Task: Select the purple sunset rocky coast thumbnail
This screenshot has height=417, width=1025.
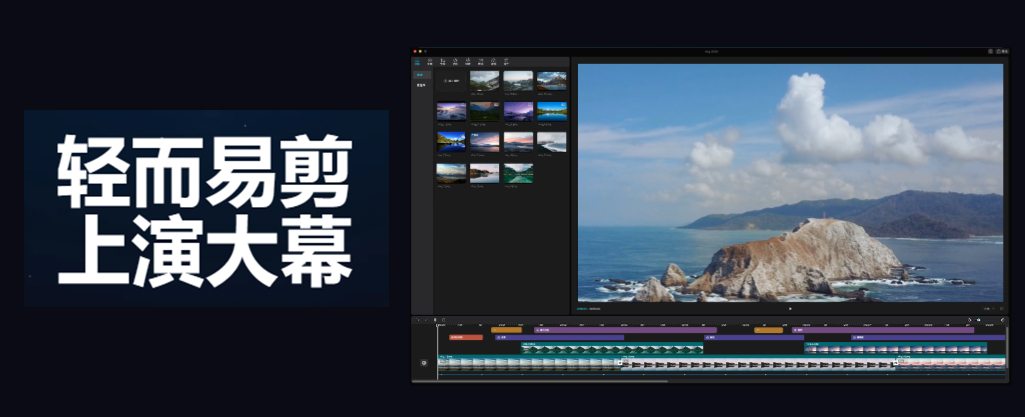Action: click(x=452, y=111)
